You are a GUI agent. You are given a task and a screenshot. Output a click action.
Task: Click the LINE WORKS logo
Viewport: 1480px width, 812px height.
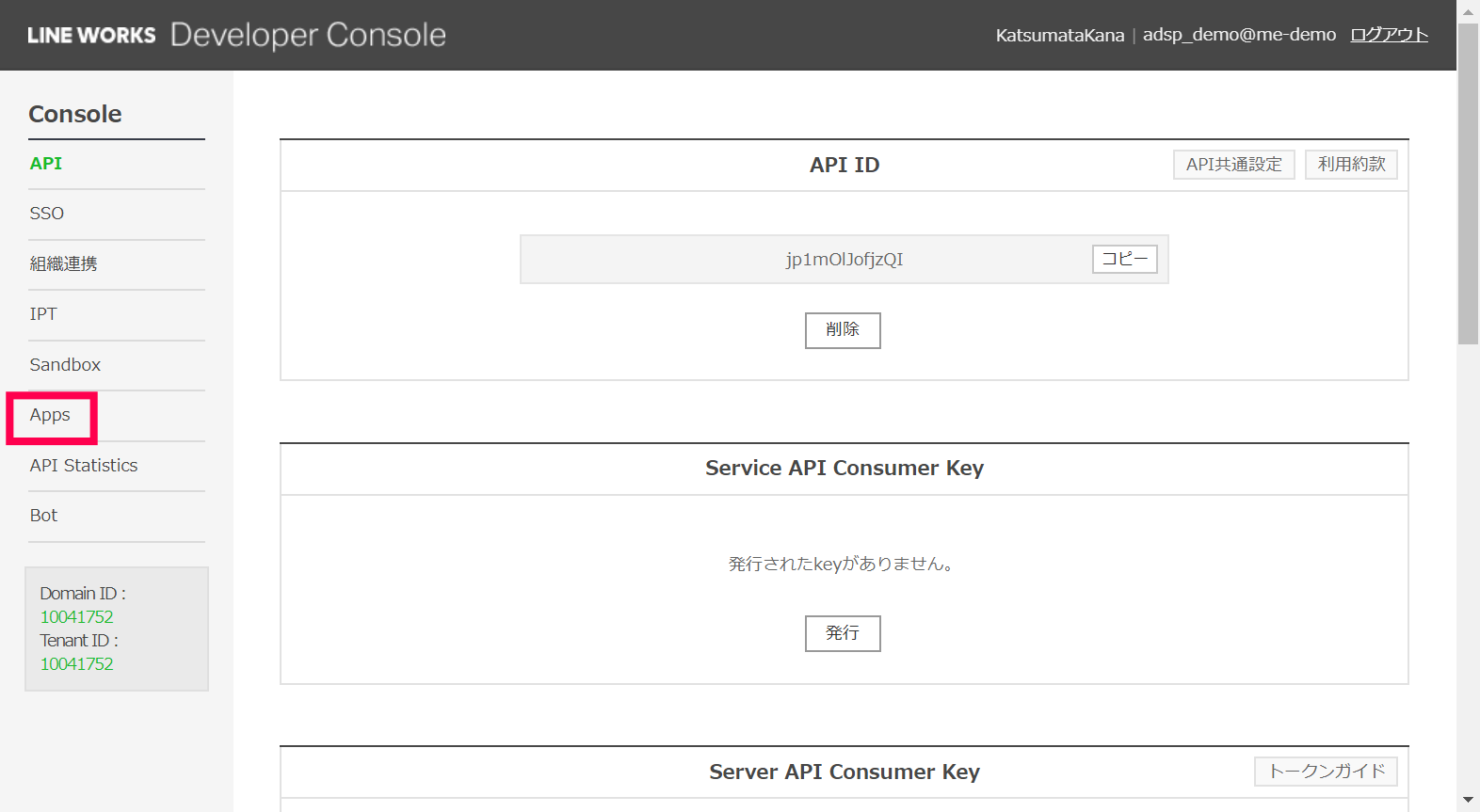[x=91, y=35]
